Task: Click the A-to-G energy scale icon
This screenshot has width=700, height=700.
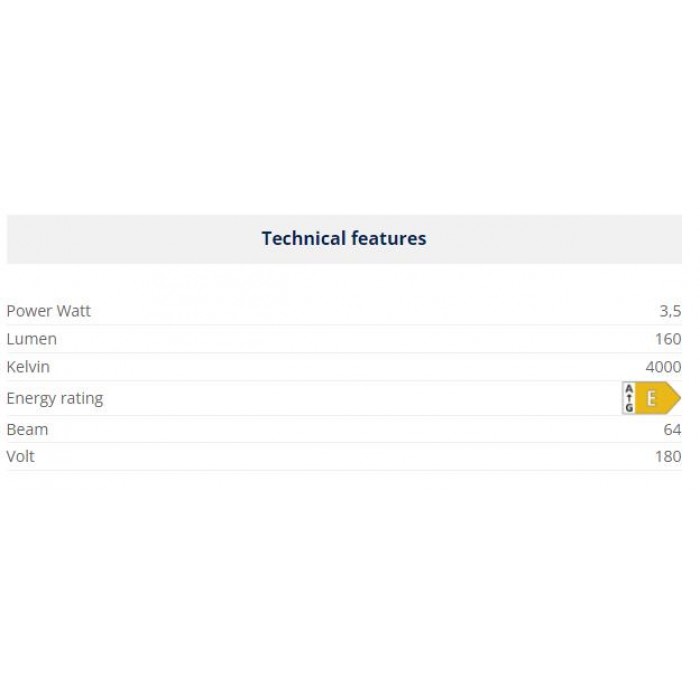Action: pos(629,398)
